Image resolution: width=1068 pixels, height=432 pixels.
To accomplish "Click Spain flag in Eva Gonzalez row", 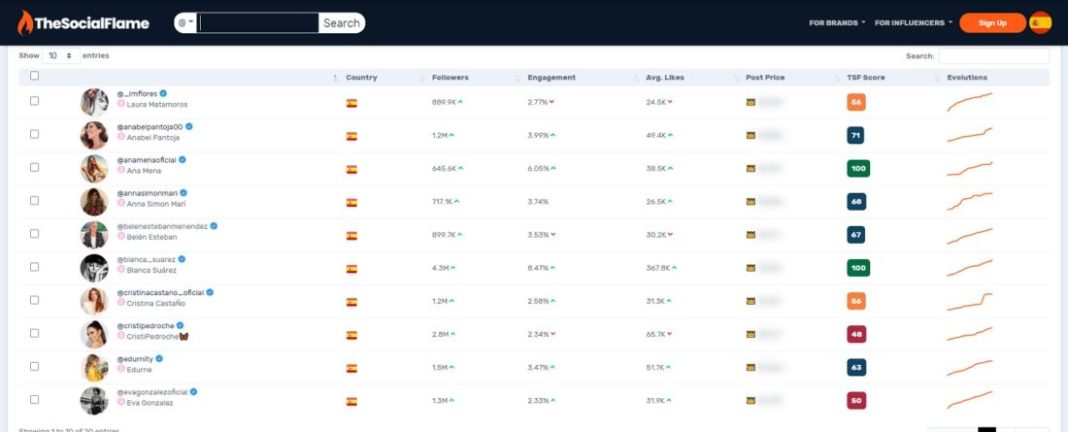I will point(351,401).
